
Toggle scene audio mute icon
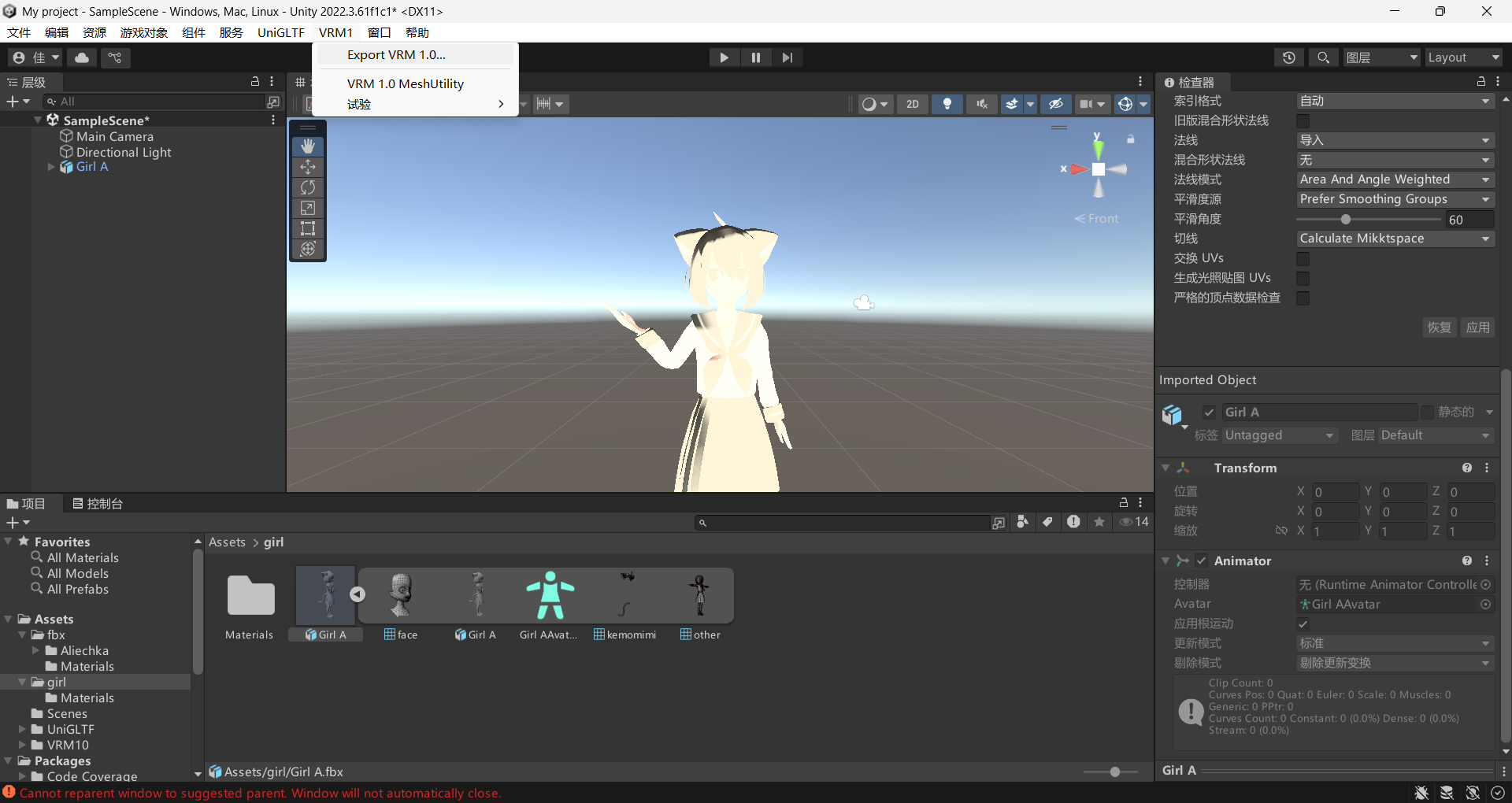pos(982,104)
